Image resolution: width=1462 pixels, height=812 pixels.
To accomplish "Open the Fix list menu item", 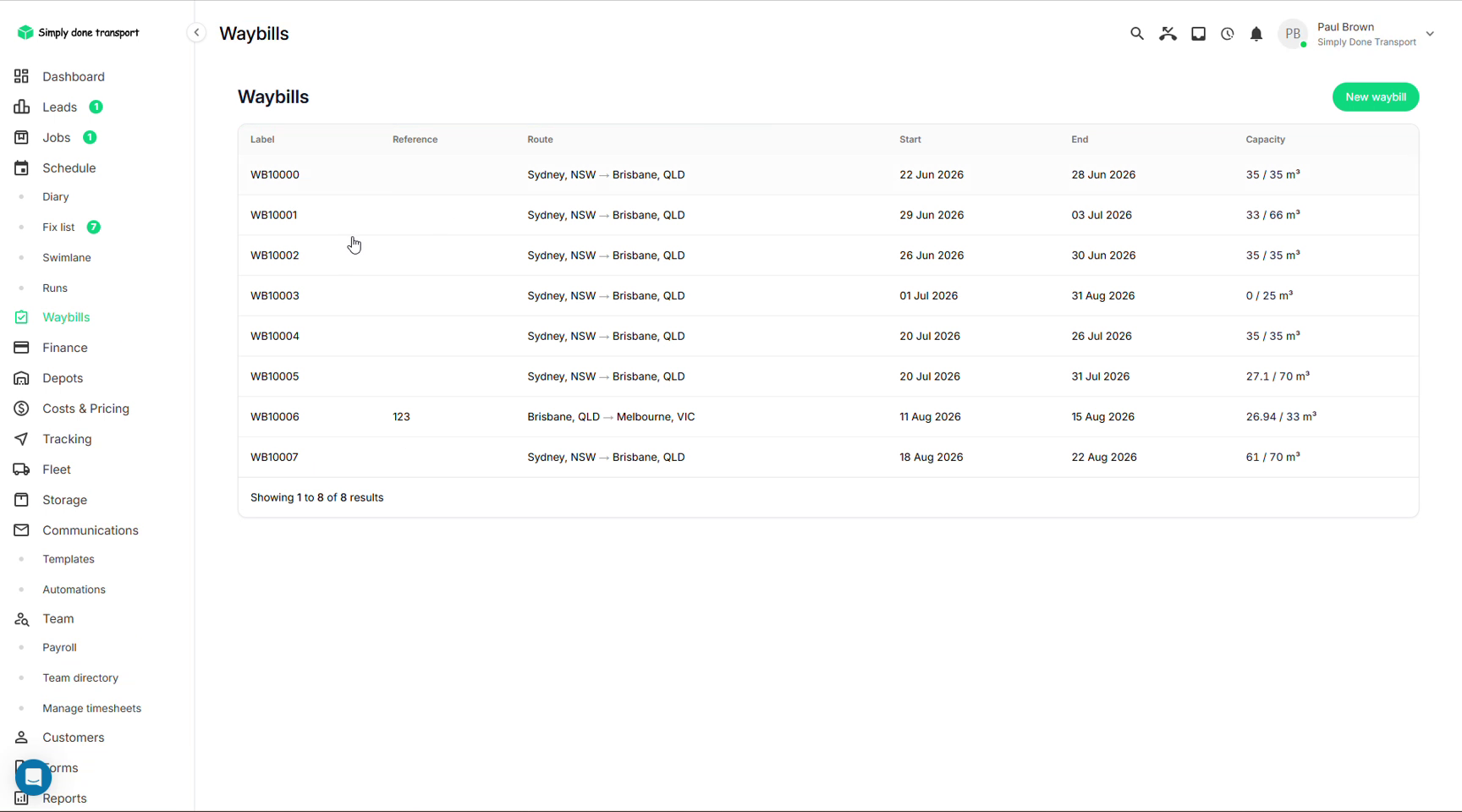I will [x=58, y=228].
